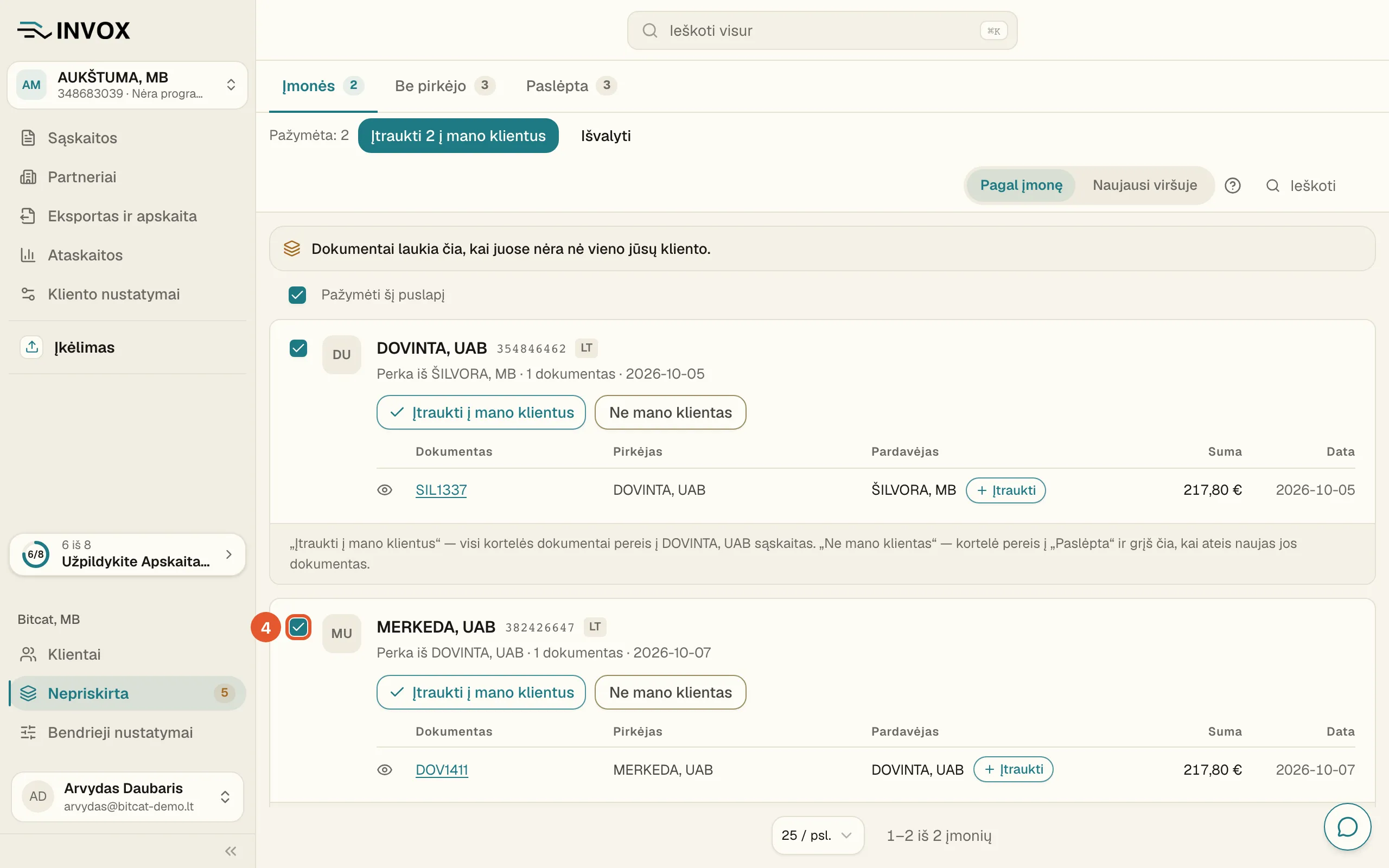Switch sorting to Naujausi viršuje
The height and width of the screenshot is (868, 1389).
click(1144, 186)
